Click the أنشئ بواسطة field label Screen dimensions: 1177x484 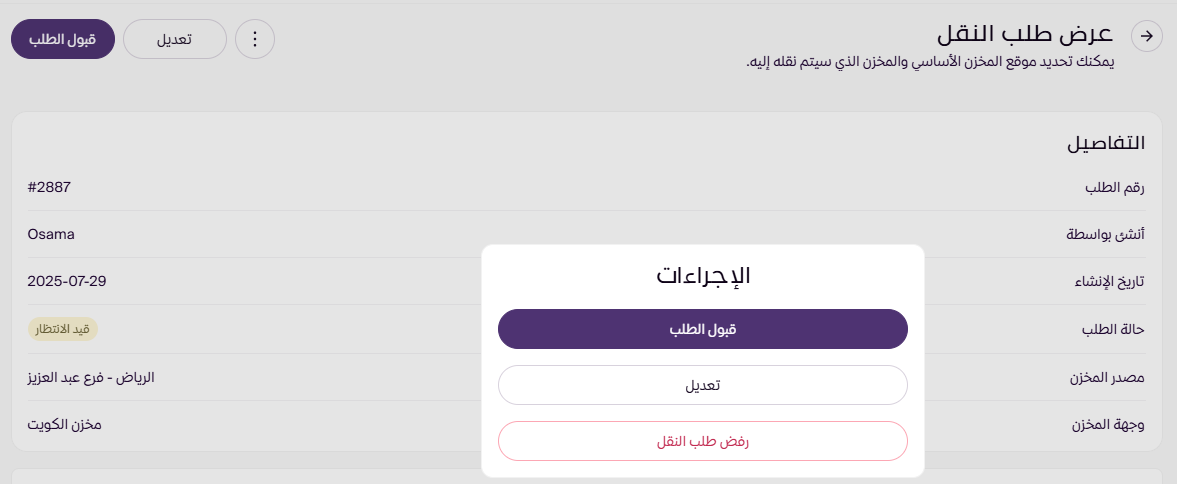(1106, 235)
